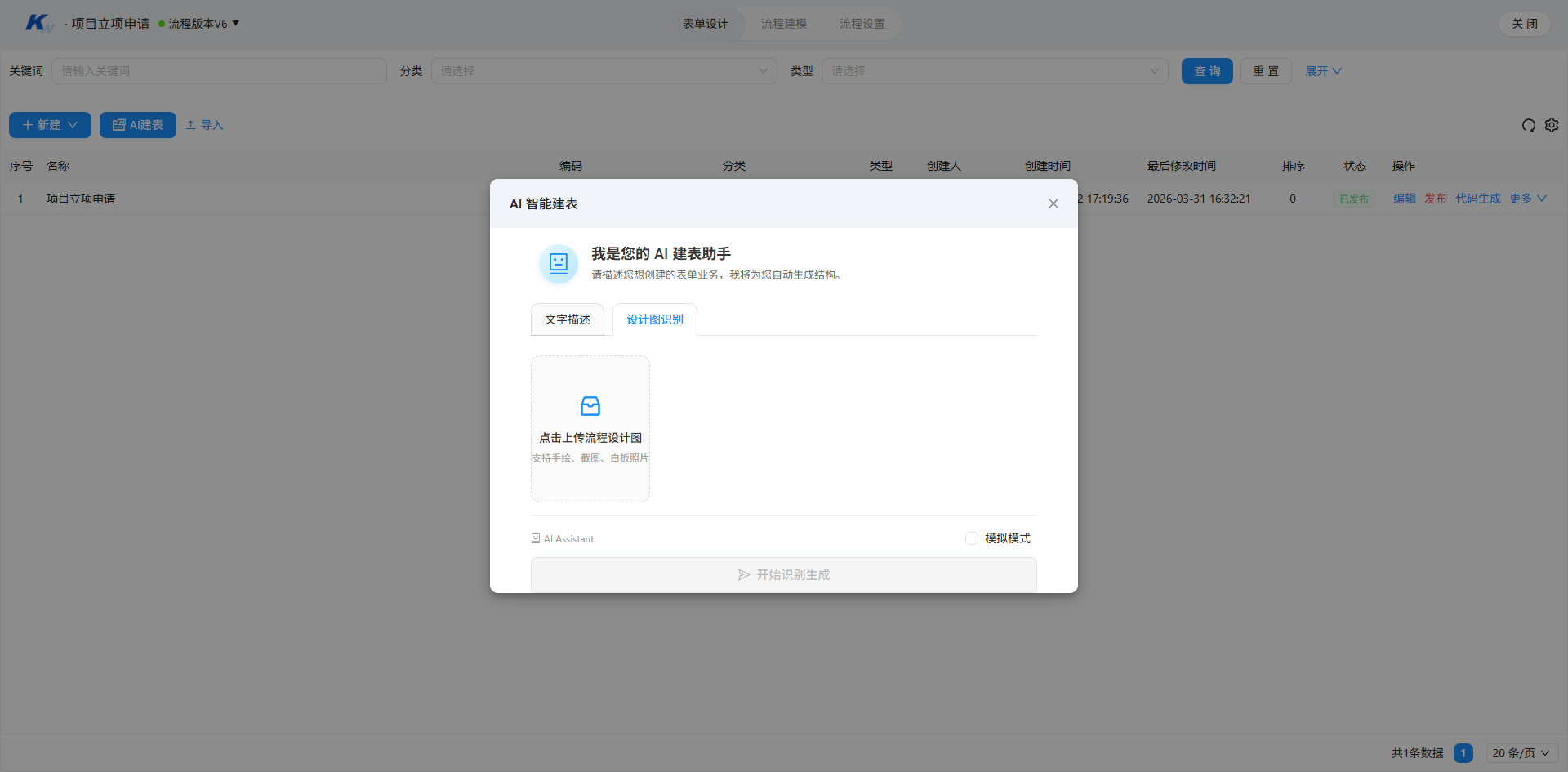
Task: Click the 排序 column header
Action: pos(1294,166)
